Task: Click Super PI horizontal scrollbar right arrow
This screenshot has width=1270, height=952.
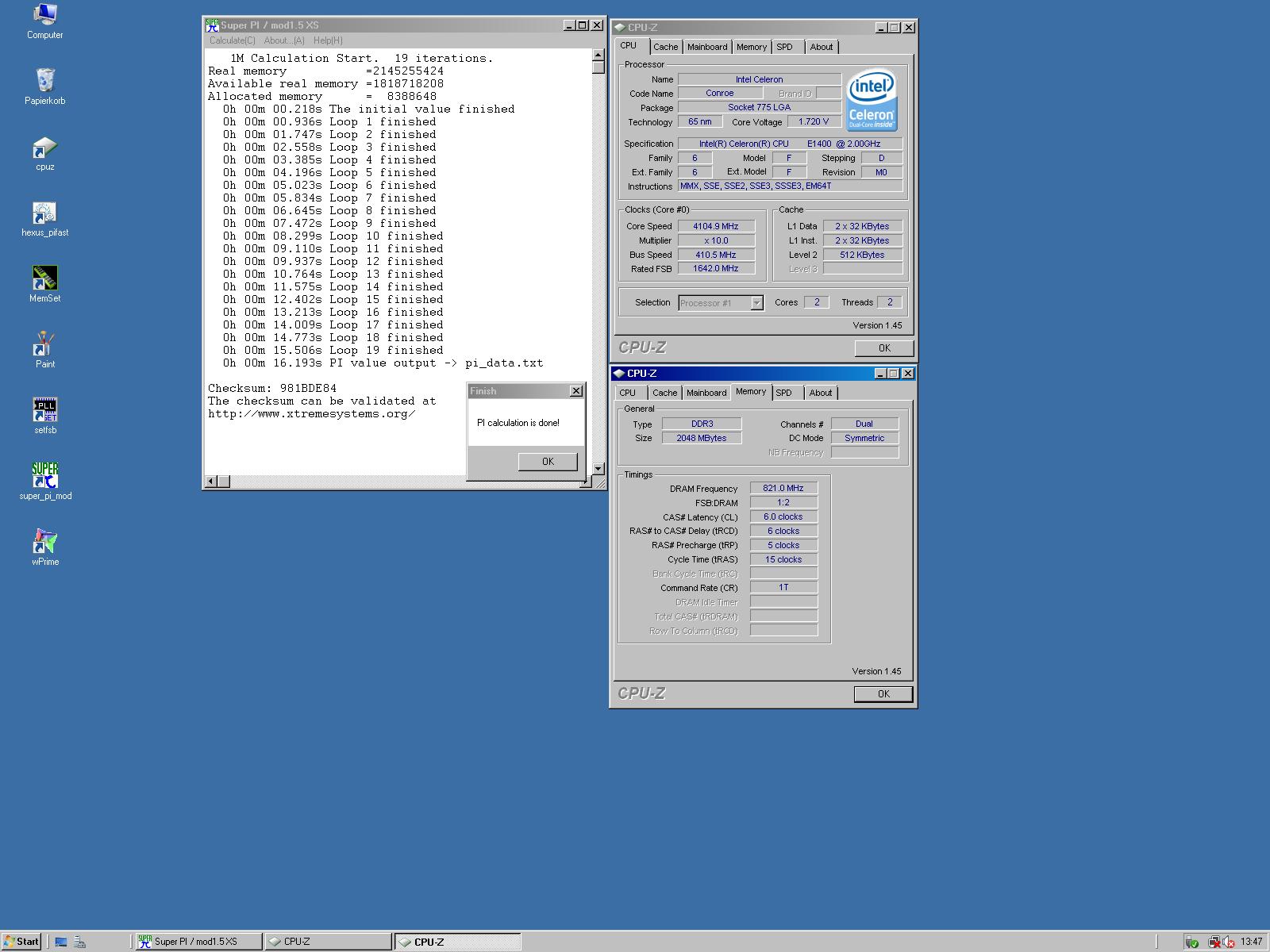Action: point(586,482)
